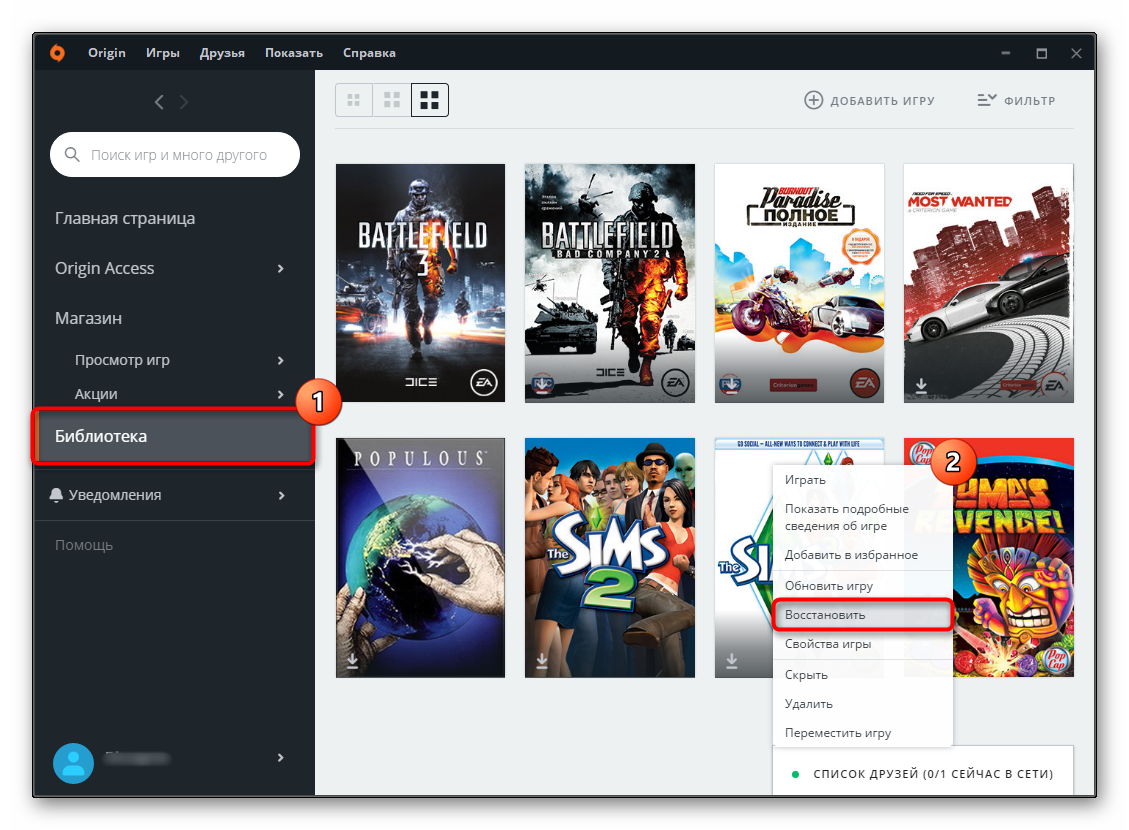Click the back navigation arrow
The height and width of the screenshot is (830, 1129).
coord(159,101)
